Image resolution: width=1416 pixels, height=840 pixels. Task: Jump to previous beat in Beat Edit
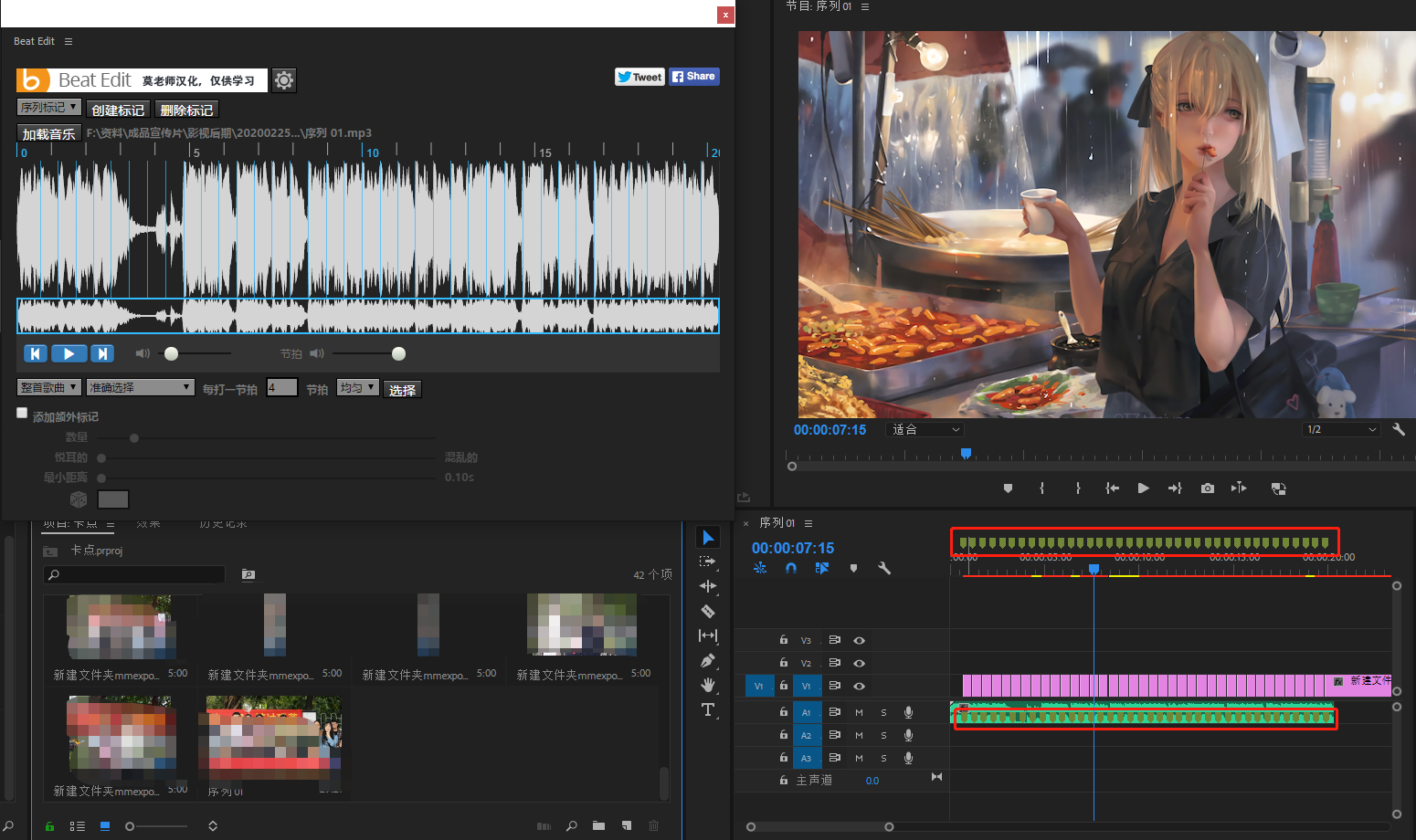35,353
